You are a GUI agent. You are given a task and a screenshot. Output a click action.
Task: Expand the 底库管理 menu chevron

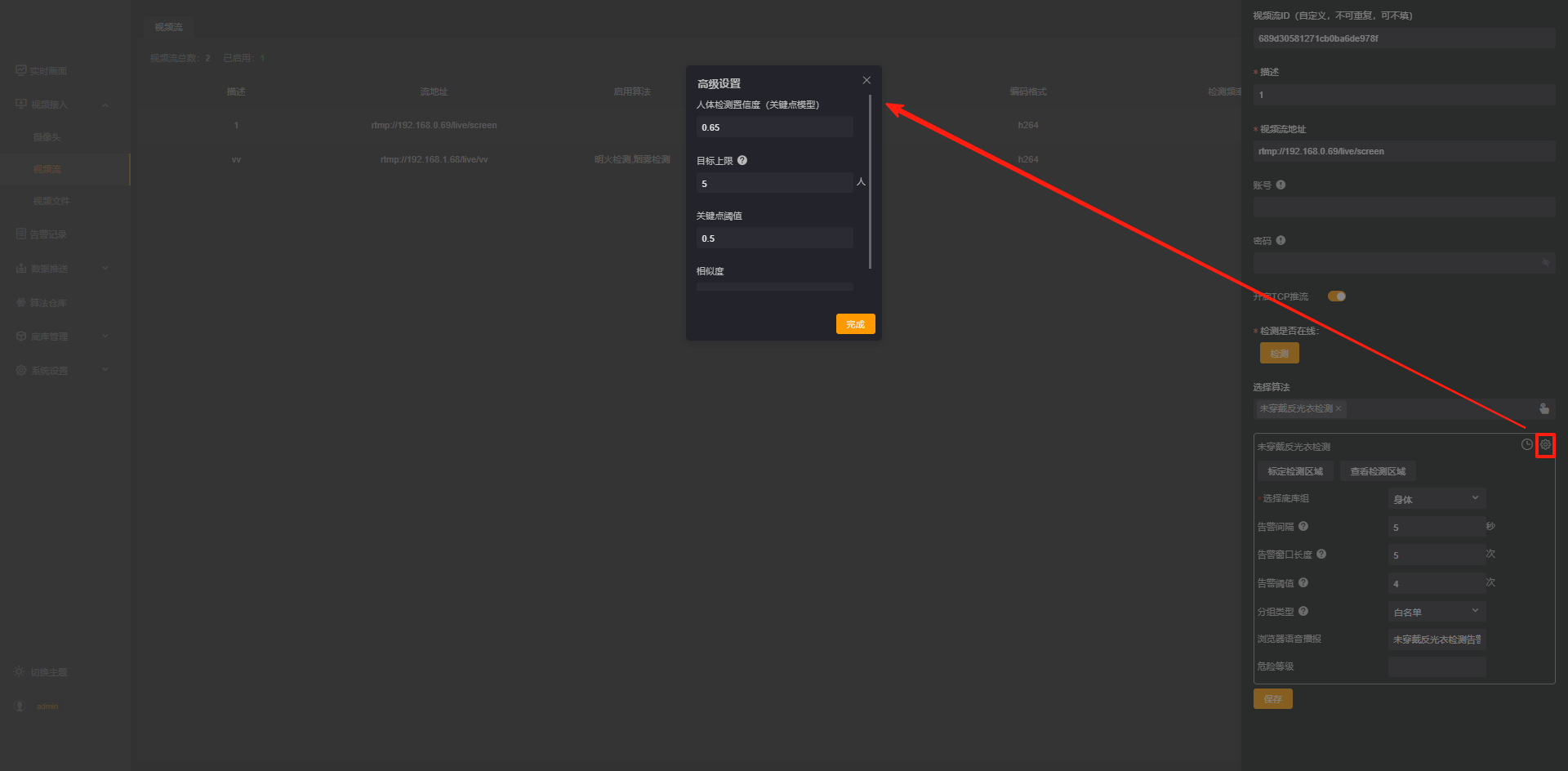click(x=105, y=336)
